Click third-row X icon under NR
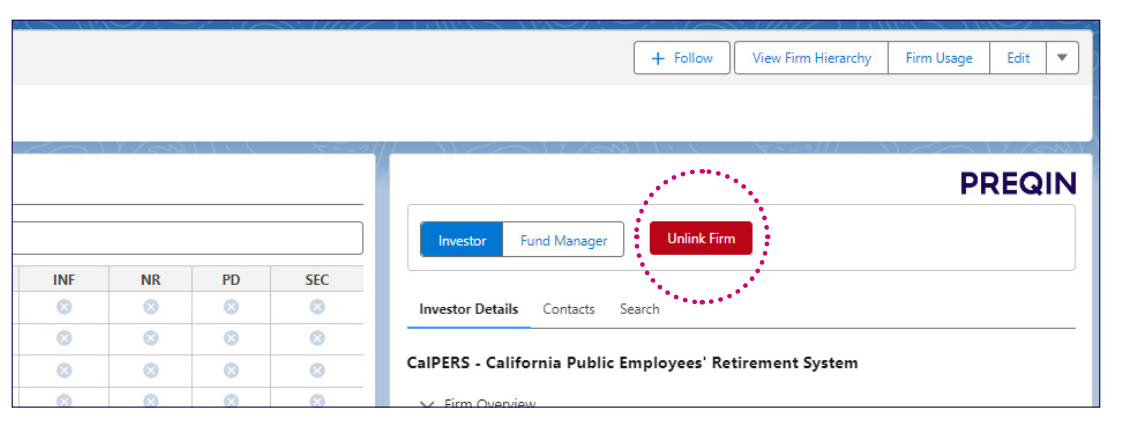This screenshot has height=426, width=1122. [x=150, y=370]
